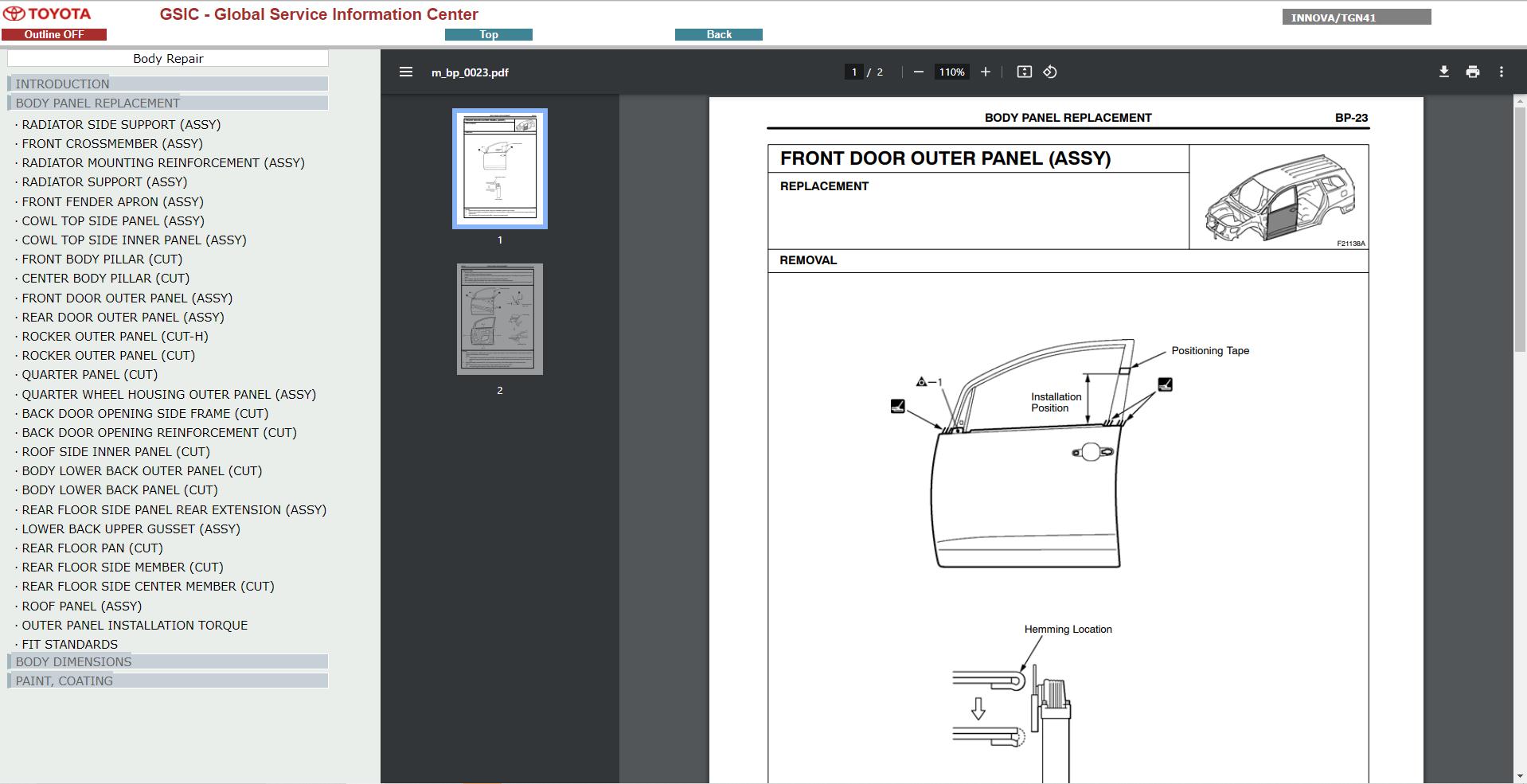Open CENTER BODY PILLAR (CUT)

(105, 278)
